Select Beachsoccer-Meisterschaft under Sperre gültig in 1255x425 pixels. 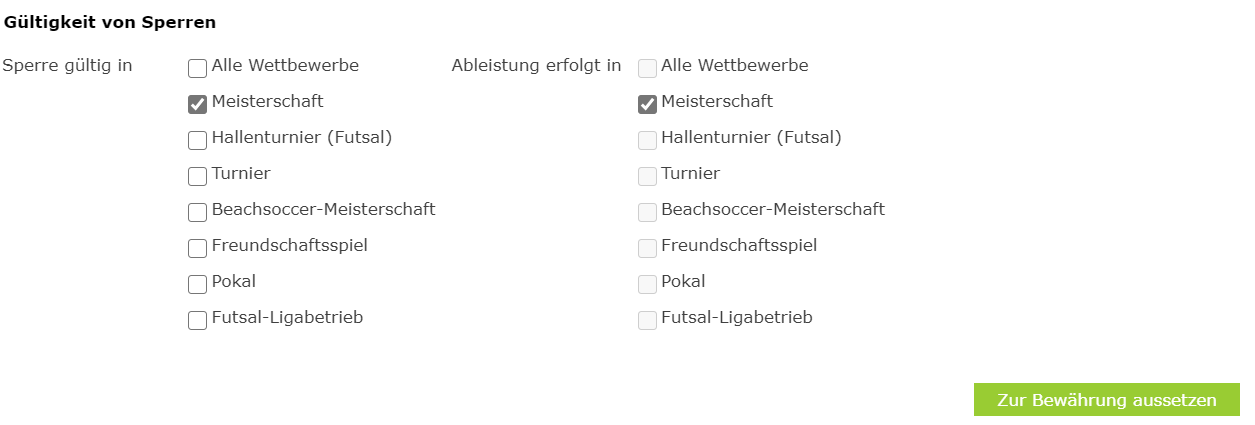[x=197, y=212]
